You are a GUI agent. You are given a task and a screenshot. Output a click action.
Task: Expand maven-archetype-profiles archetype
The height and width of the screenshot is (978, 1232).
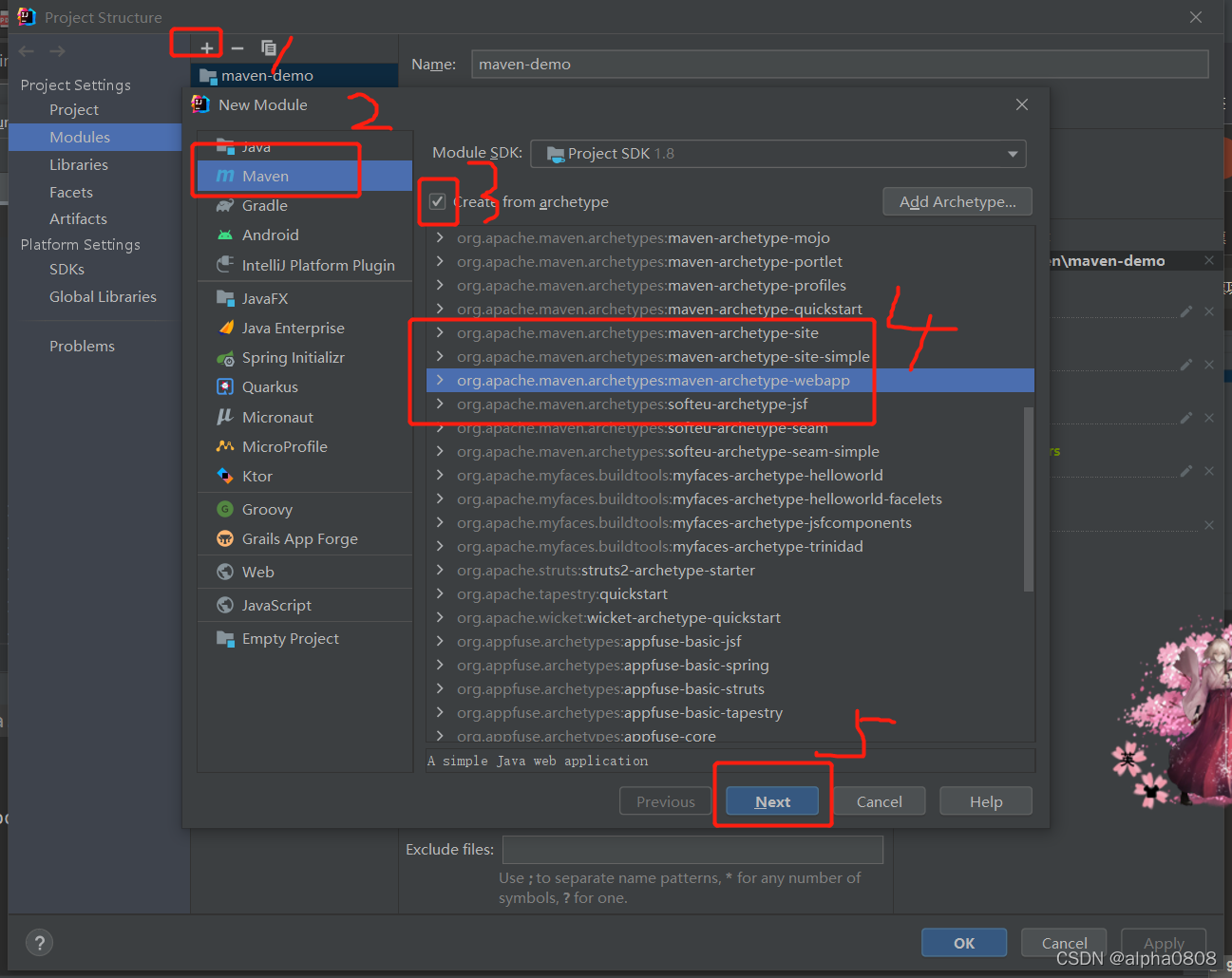440,285
